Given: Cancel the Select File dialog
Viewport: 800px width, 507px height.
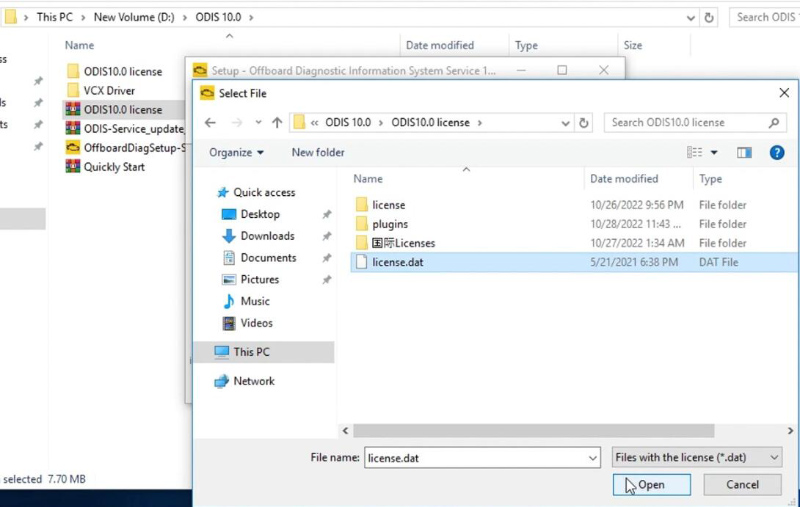Looking at the screenshot, I should pos(742,485).
